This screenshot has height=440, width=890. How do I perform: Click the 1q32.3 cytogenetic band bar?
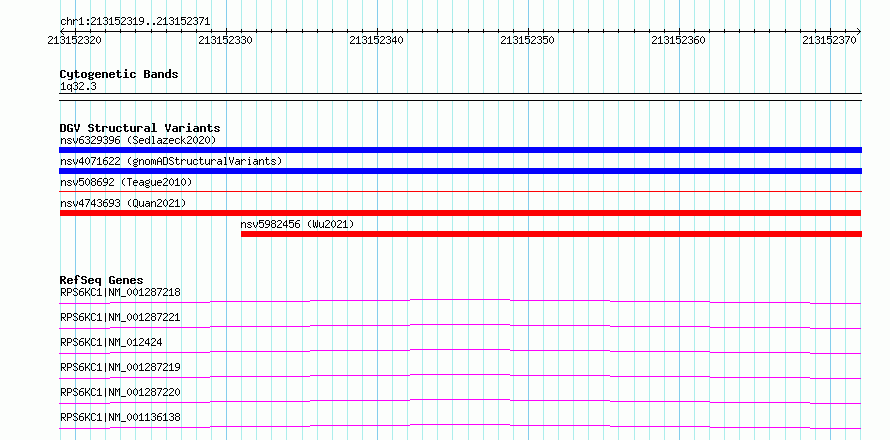[460, 97]
